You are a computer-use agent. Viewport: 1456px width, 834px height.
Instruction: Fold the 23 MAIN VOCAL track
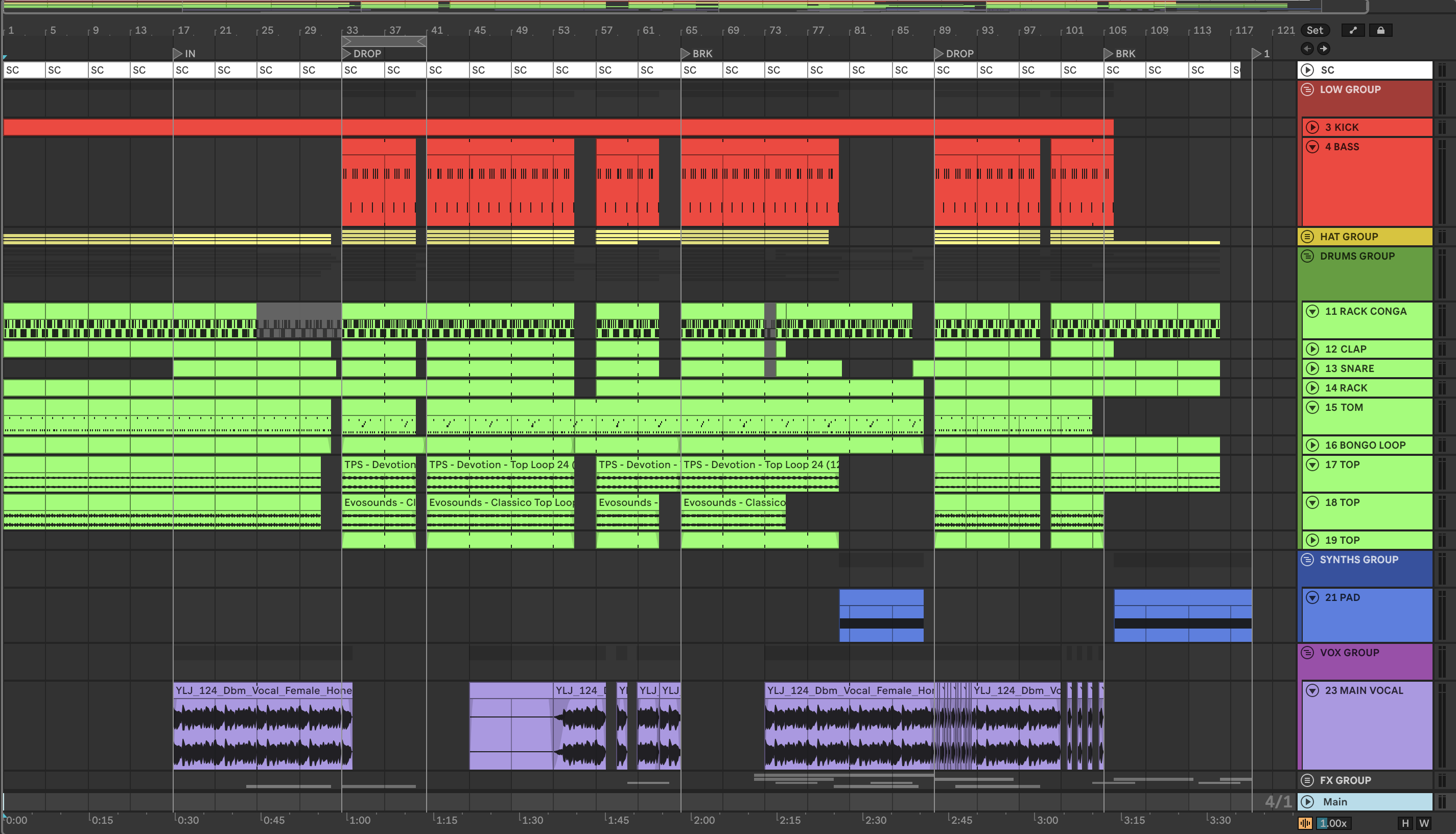[x=1312, y=690]
